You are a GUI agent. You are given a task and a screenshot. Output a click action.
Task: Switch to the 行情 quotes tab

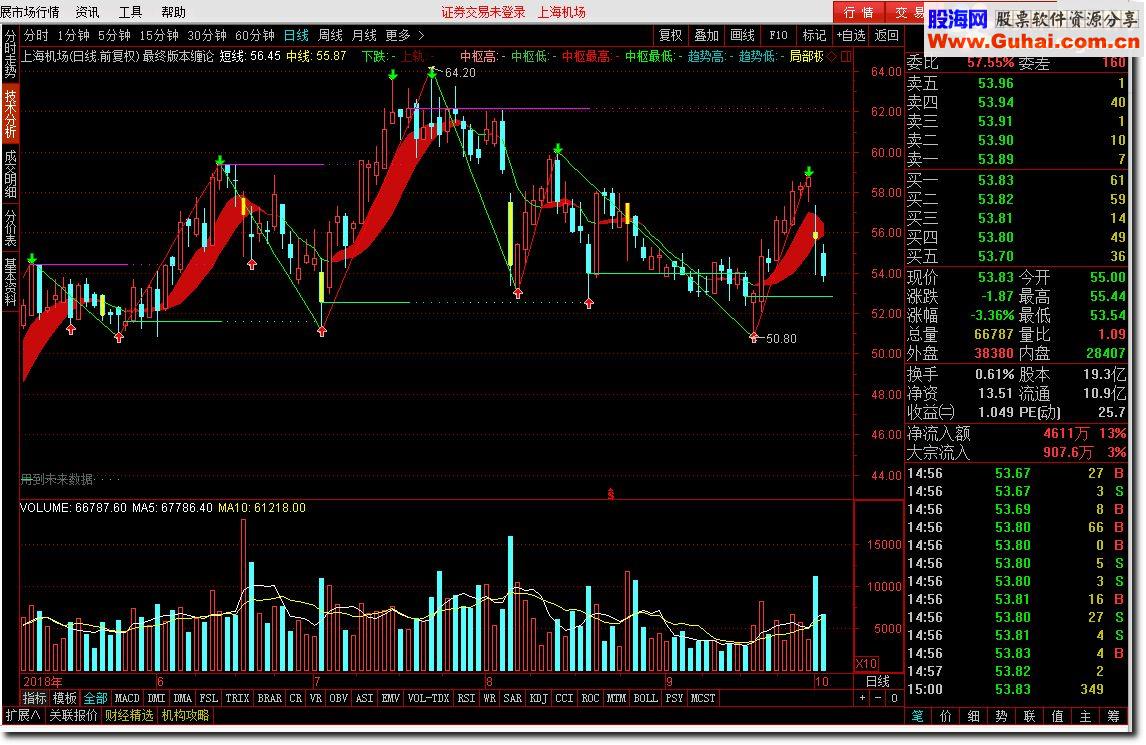coord(859,12)
